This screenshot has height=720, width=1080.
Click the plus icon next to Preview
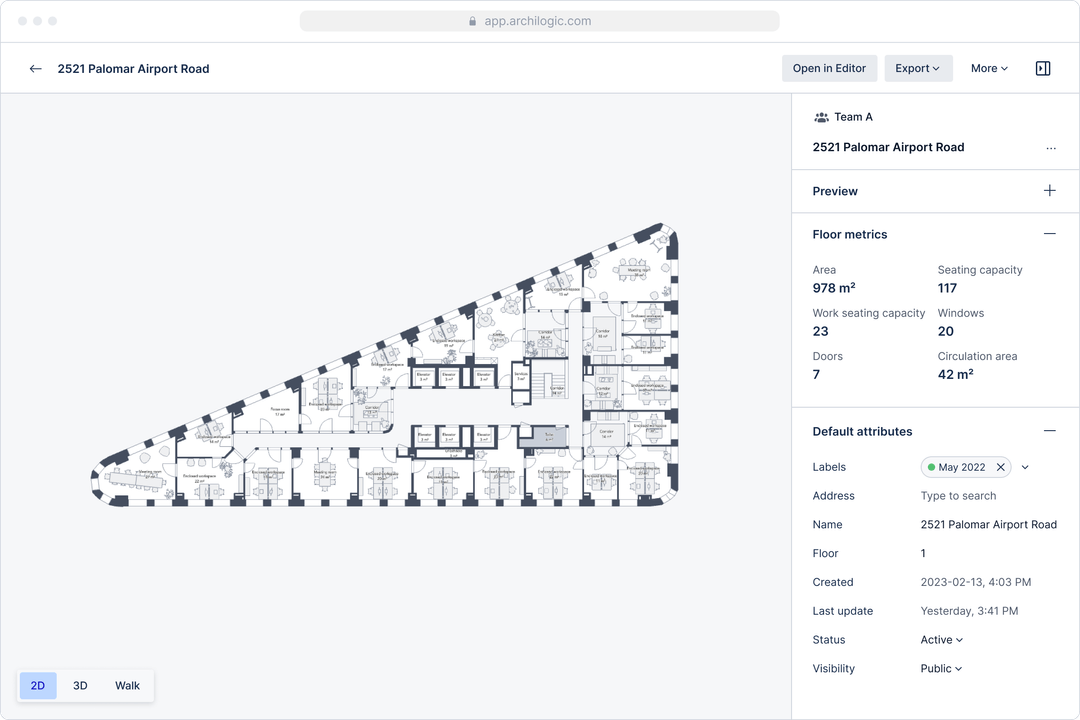click(1049, 190)
